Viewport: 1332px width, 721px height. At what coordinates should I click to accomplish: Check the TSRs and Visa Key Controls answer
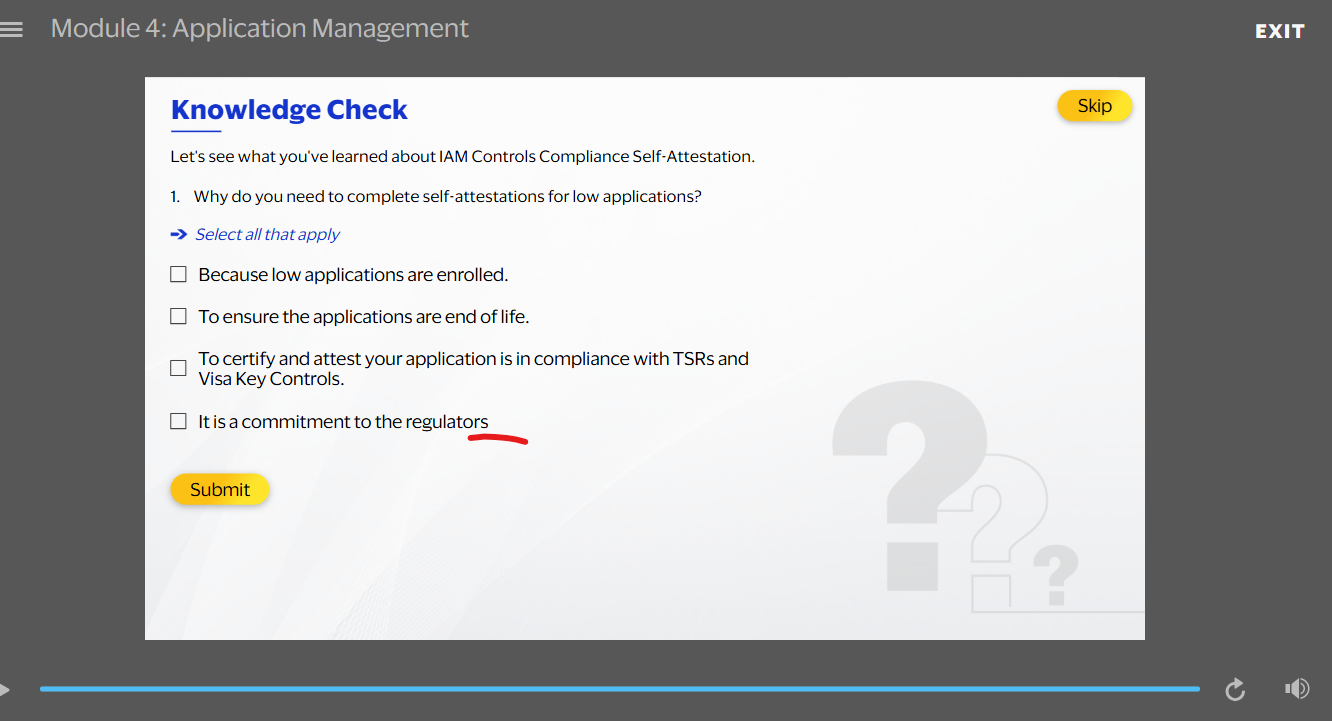[x=178, y=367]
